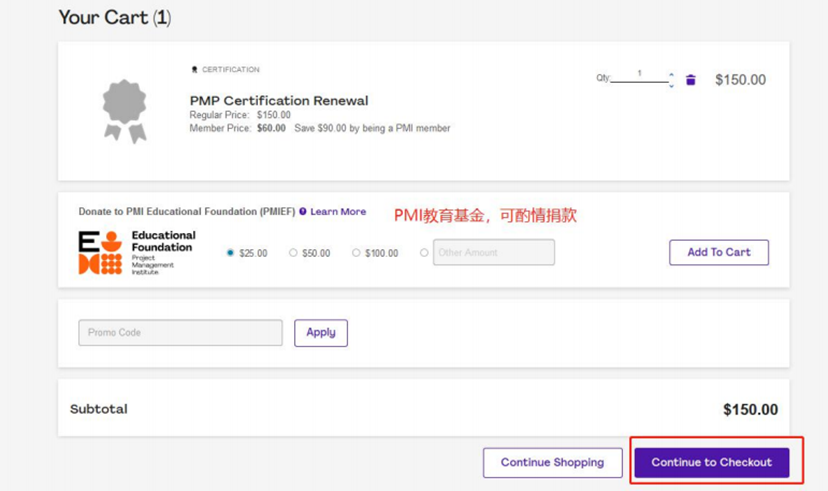Click the Qty number field
The image size is (828, 491).
(640, 76)
